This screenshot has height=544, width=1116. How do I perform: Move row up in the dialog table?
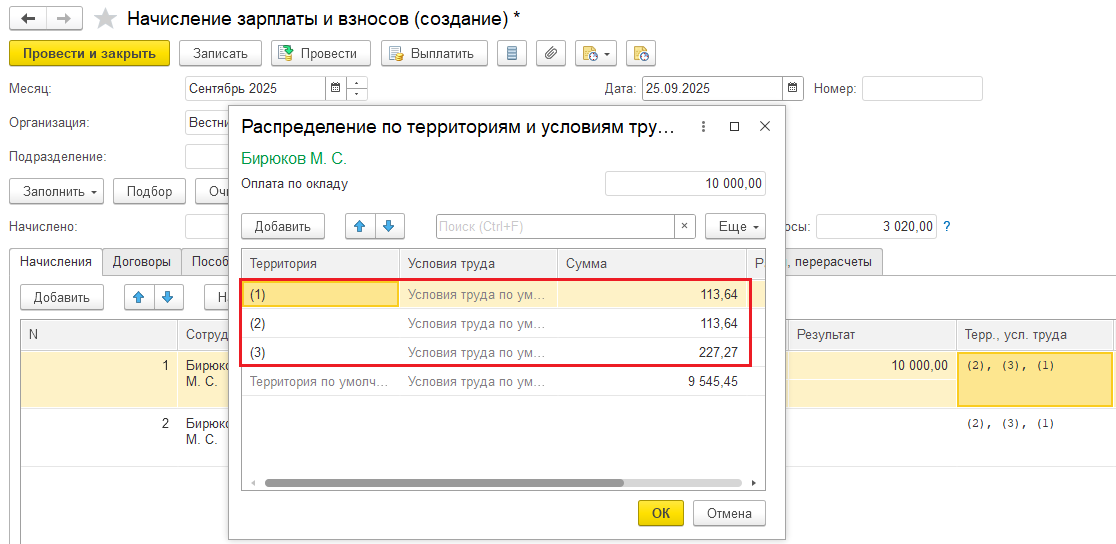tap(360, 226)
